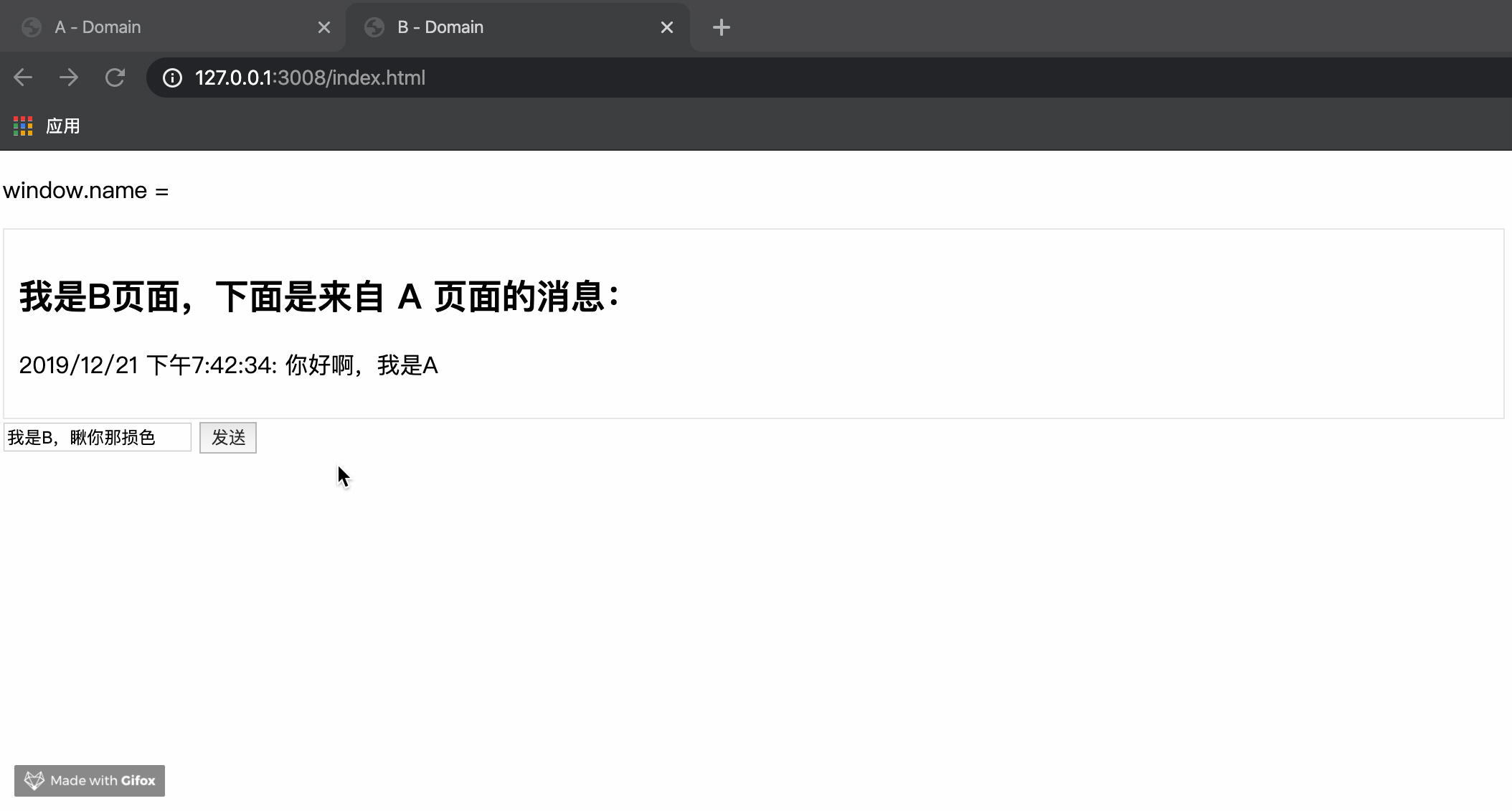Click the window.name text line
Image resolution: width=1512 pixels, height=811 pixels.
[x=86, y=191]
